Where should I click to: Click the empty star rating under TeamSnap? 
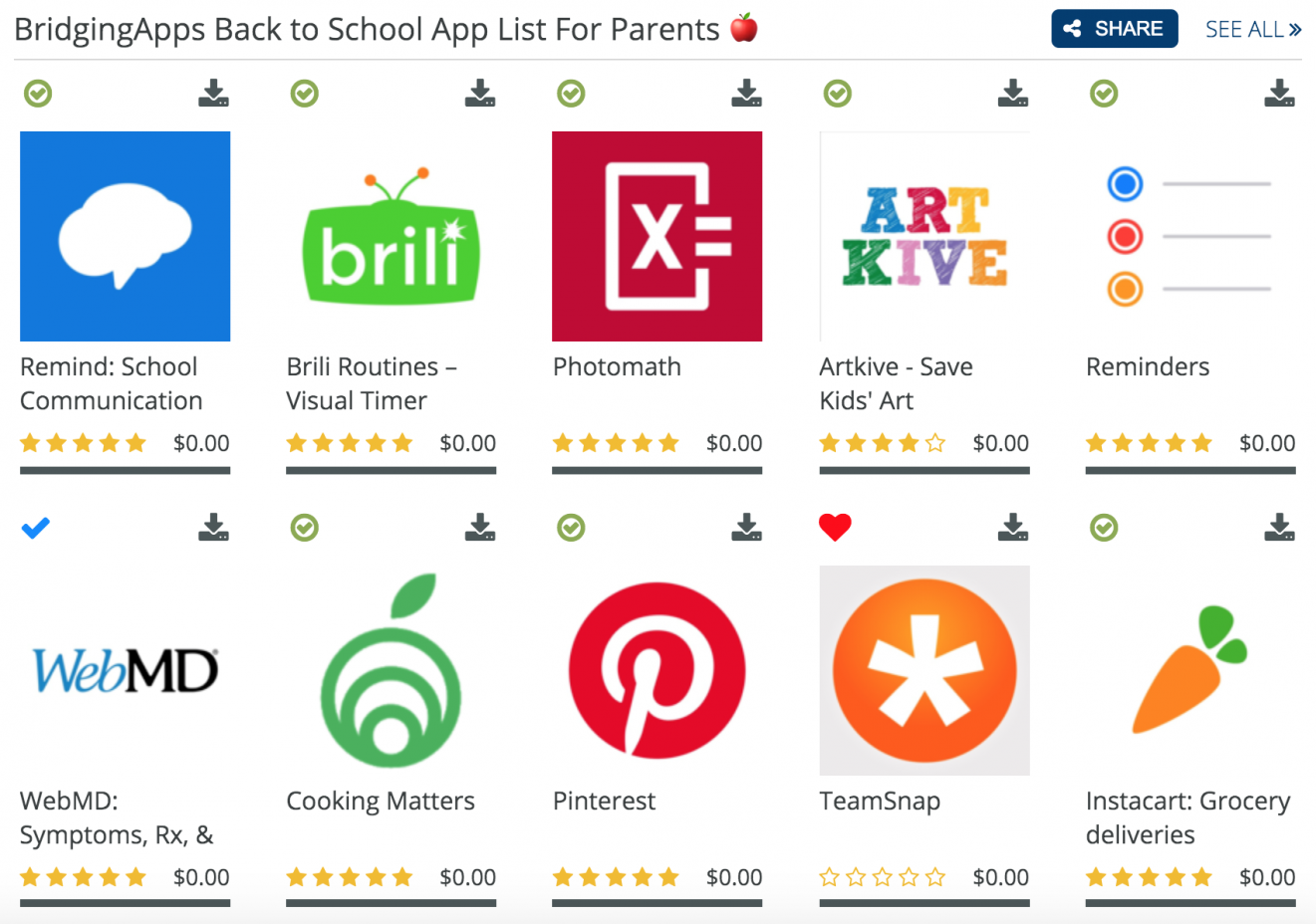(882, 877)
